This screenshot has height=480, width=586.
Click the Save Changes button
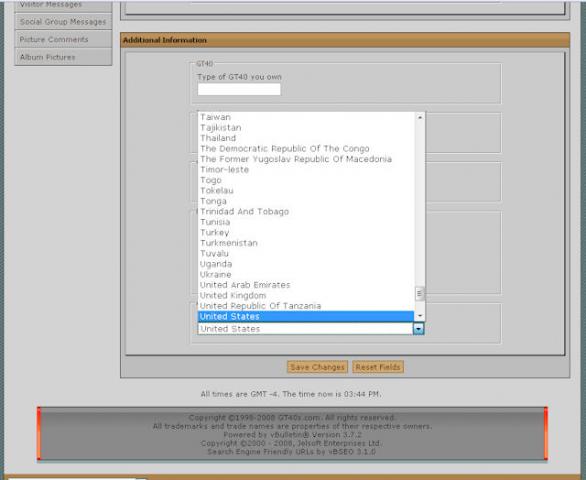pyautogui.click(x=317, y=367)
